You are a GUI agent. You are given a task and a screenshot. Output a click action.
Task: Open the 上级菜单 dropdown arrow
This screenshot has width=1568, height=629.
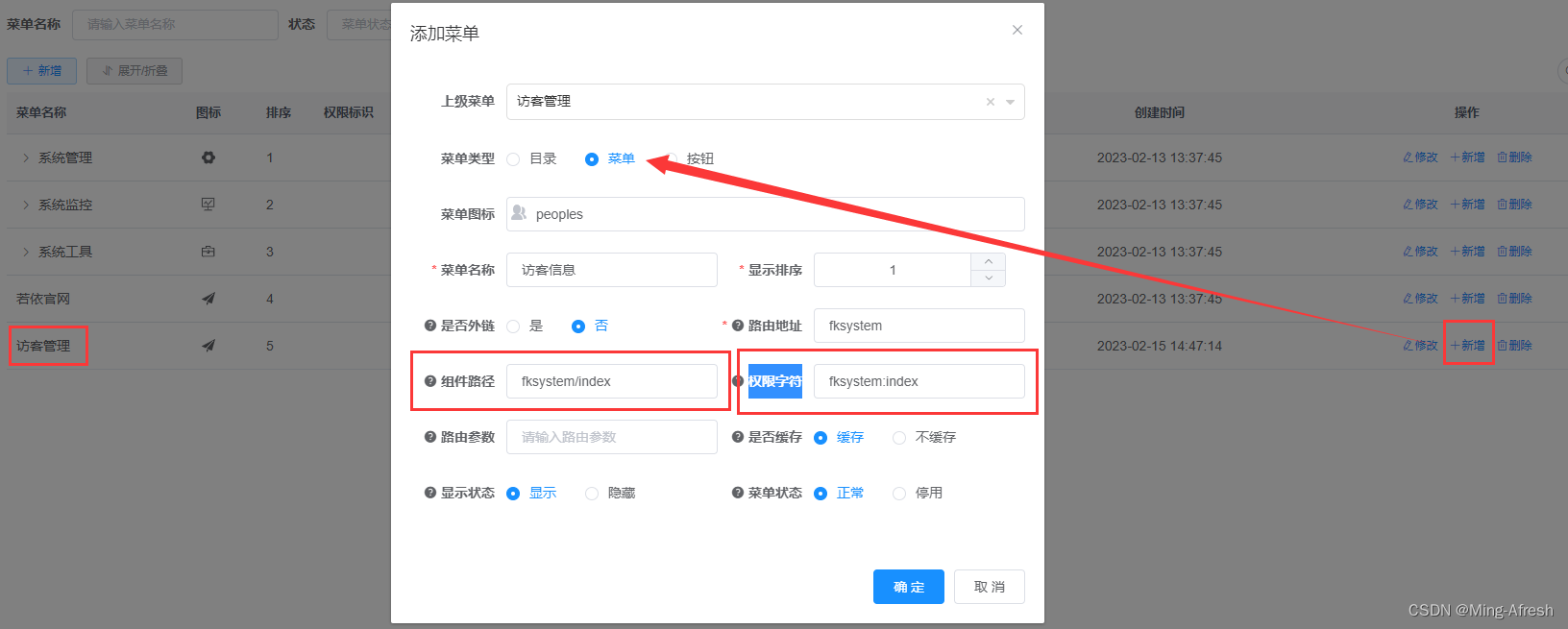pos(1010,102)
